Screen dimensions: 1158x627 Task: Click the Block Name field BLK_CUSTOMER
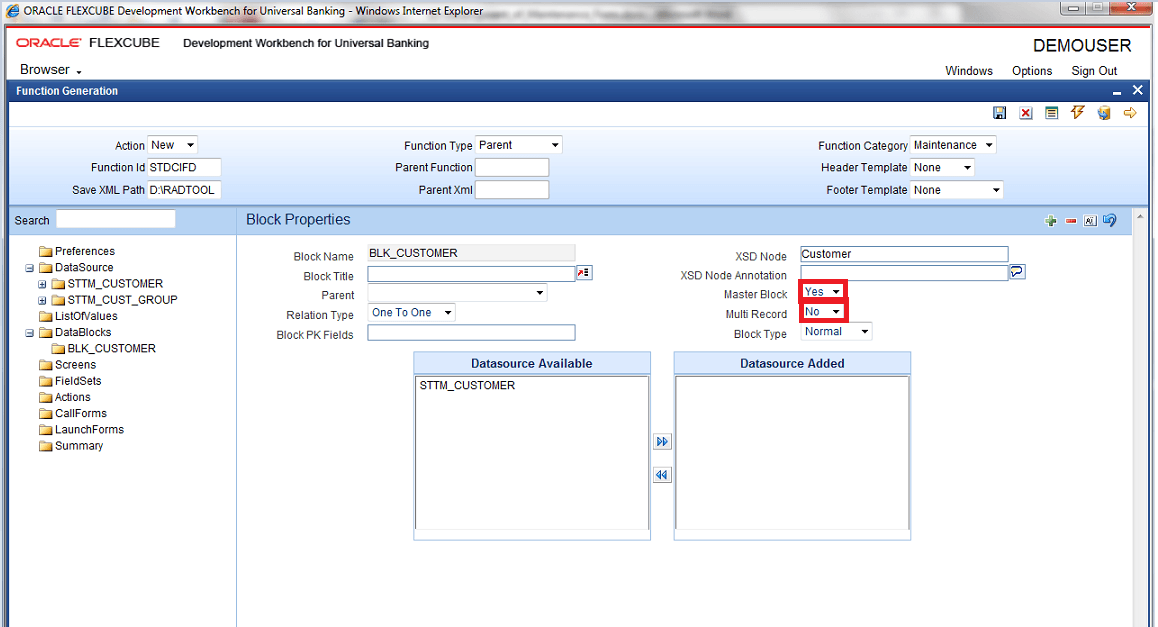471,253
